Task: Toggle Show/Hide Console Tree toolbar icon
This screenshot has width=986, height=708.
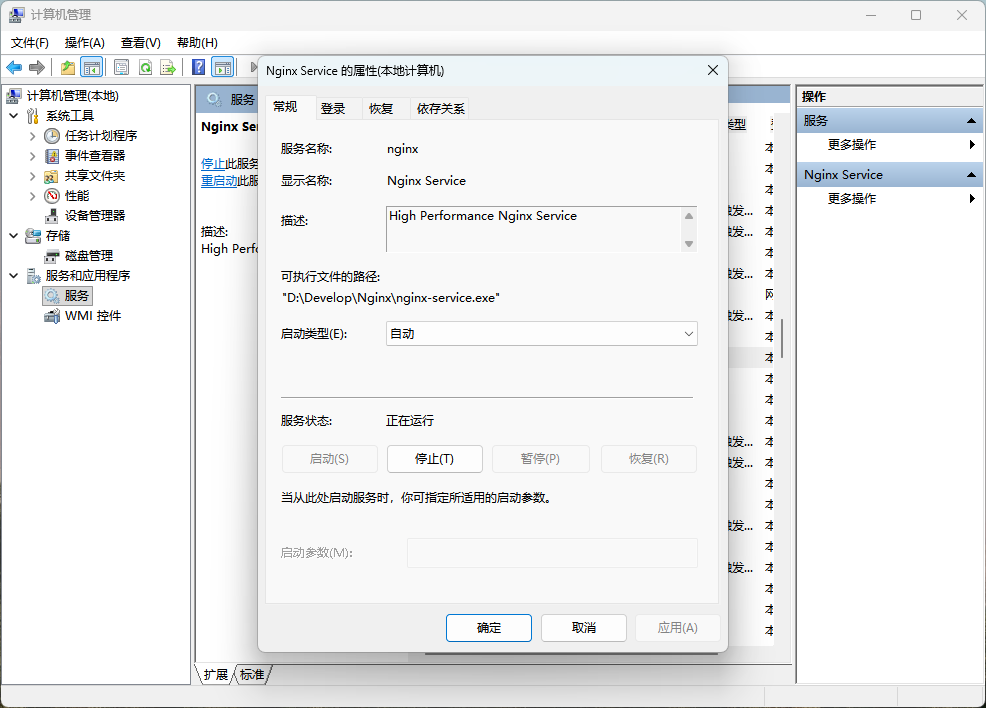Action: click(92, 67)
